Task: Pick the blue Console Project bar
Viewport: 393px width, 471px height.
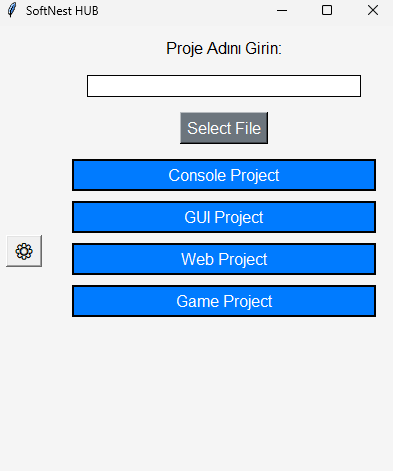Action: pyautogui.click(x=224, y=175)
